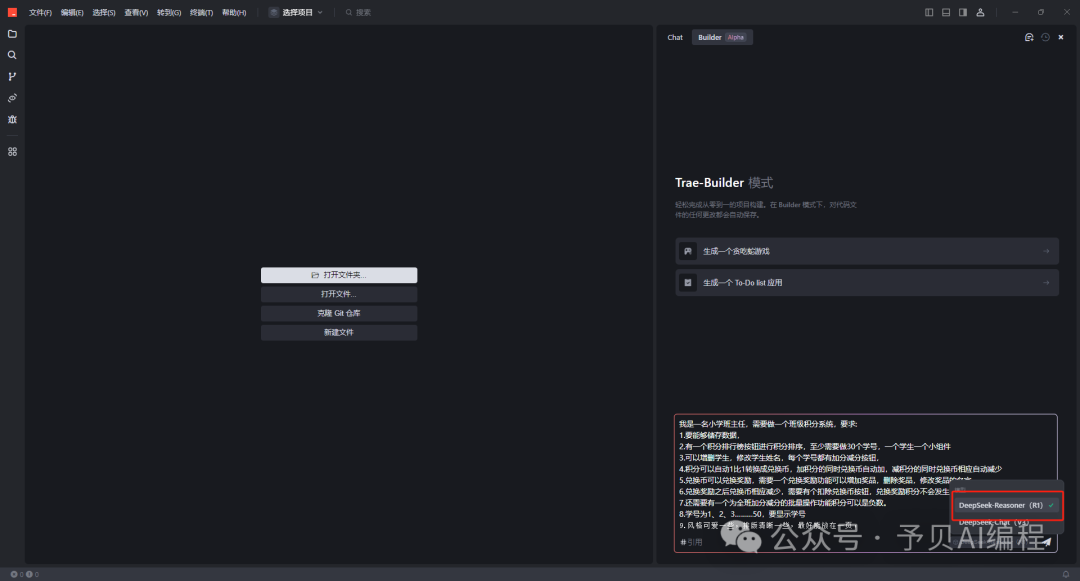This screenshot has width=1080, height=581.
Task: Select the 生成一个贪吃蛇游戏 suggestion
Action: coord(867,251)
